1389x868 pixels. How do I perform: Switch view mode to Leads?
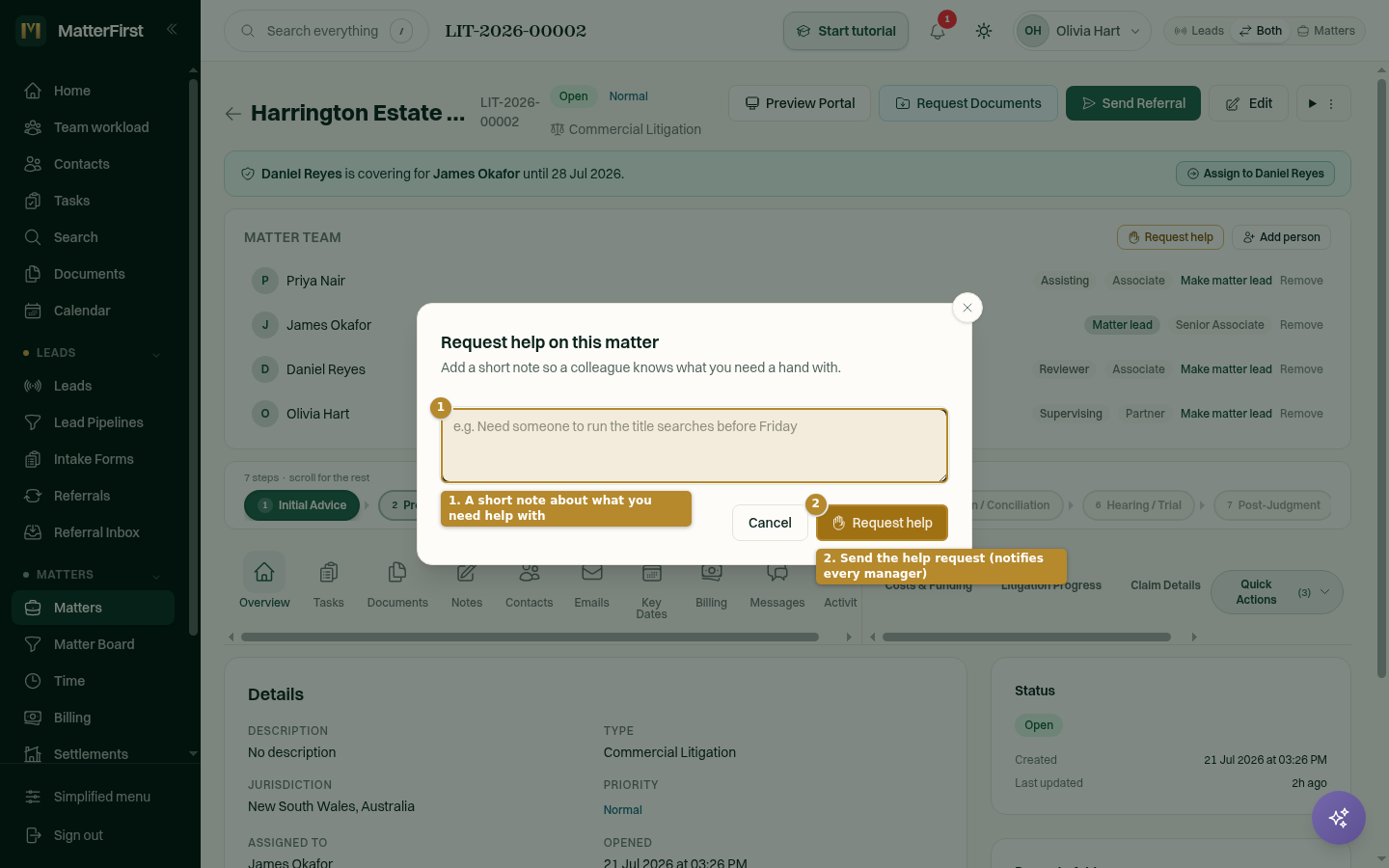[1199, 31]
